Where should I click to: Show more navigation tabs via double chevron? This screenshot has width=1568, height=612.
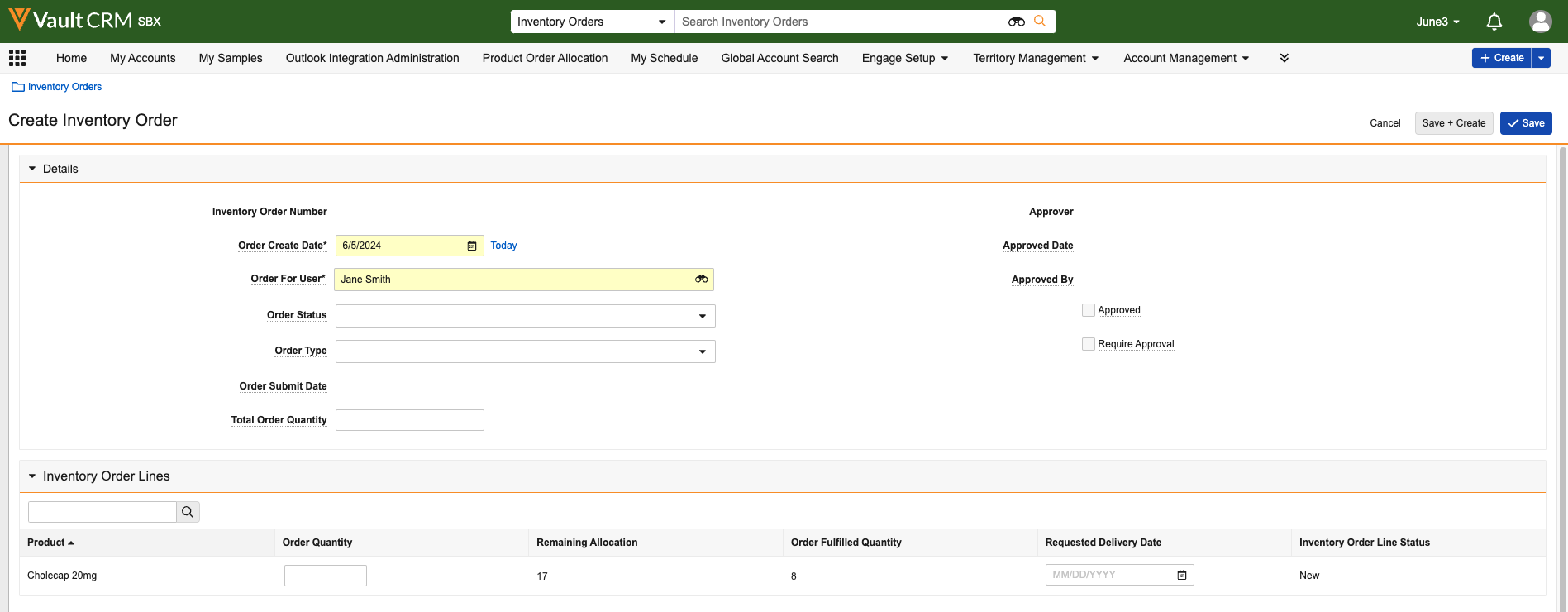(x=1284, y=58)
